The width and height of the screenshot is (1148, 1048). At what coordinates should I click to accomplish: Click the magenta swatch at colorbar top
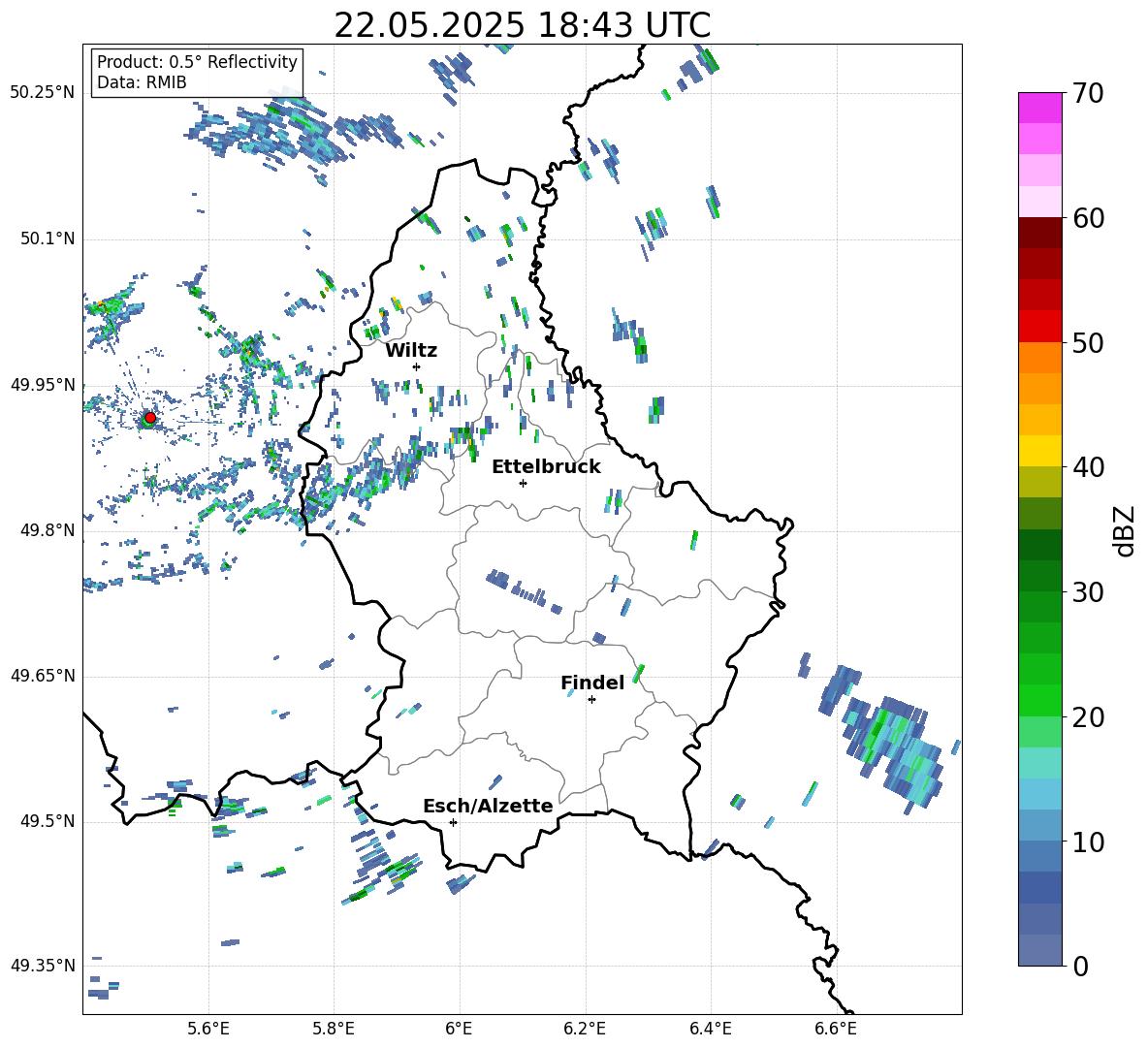pyautogui.click(x=1039, y=108)
